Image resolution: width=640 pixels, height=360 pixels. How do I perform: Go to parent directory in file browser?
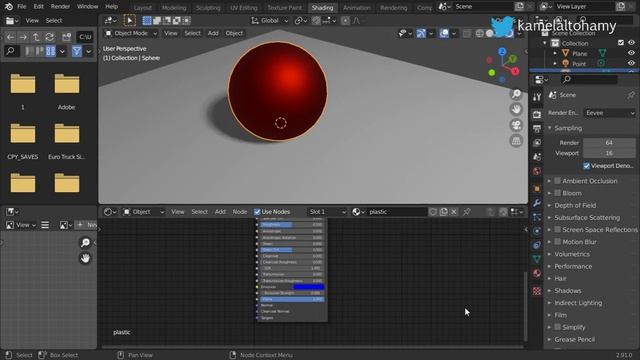[x=36, y=37]
